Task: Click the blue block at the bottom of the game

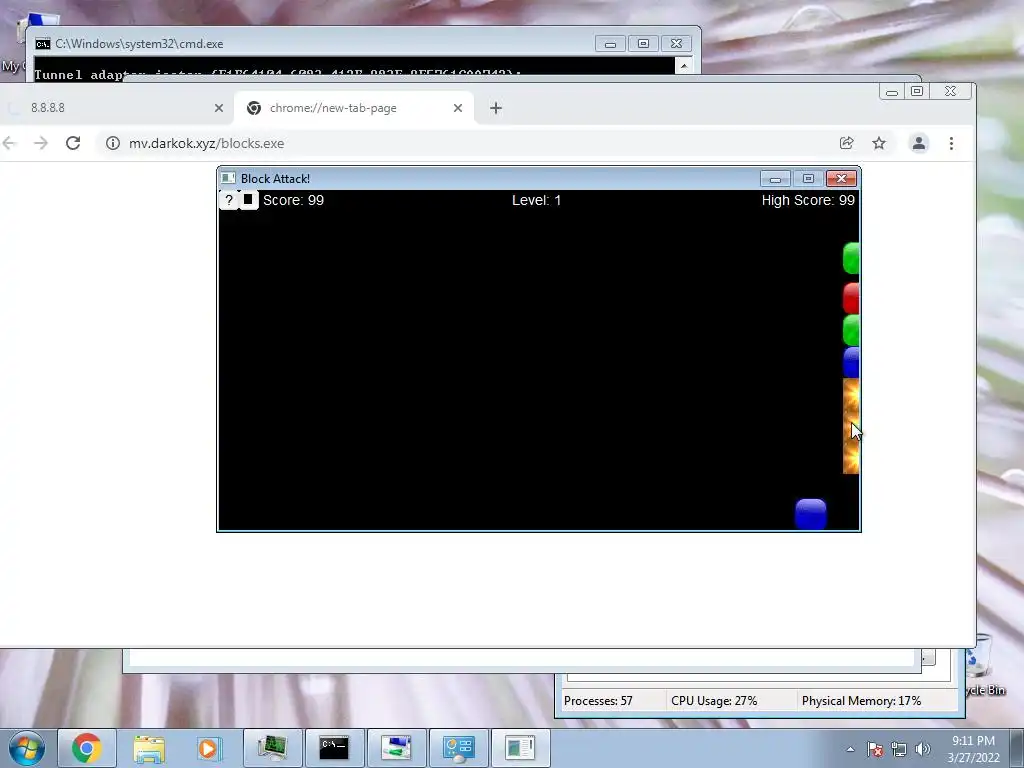Action: (811, 513)
